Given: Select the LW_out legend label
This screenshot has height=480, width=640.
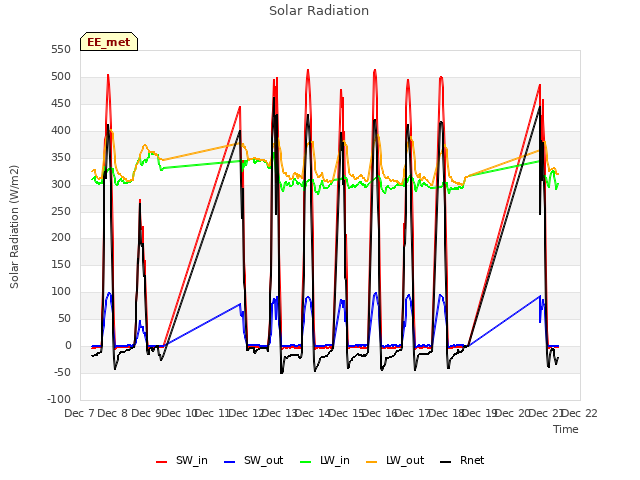Looking at the screenshot, I should (x=405, y=460).
